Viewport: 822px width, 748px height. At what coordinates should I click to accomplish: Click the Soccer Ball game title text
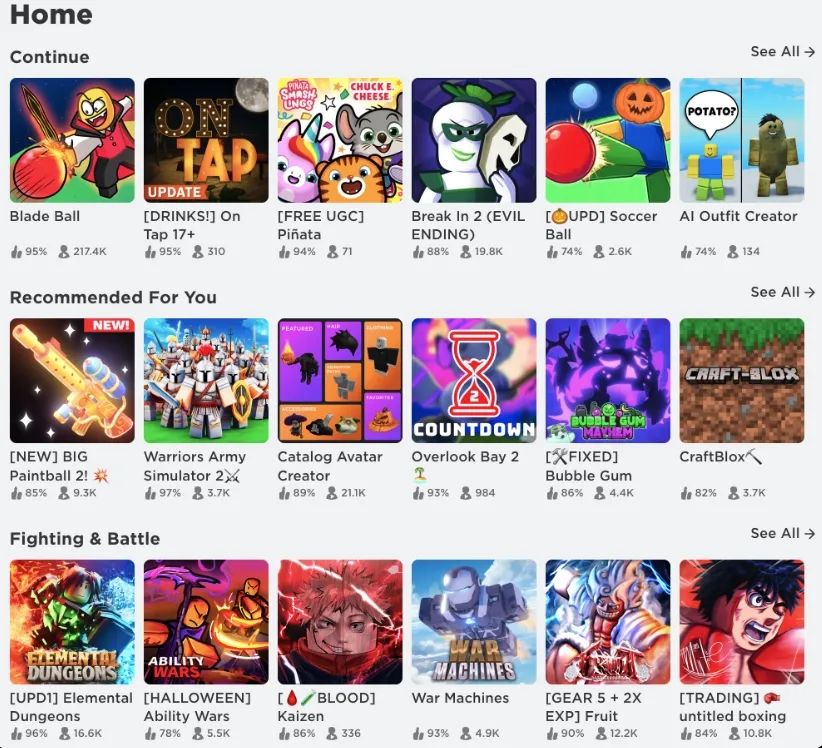click(601, 225)
